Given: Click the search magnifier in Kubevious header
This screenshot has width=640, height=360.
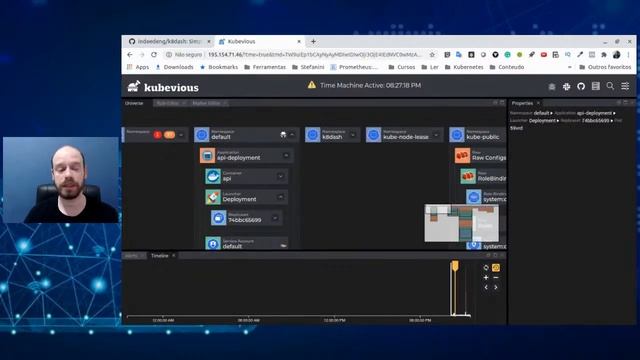Looking at the screenshot, I should pos(610,86).
